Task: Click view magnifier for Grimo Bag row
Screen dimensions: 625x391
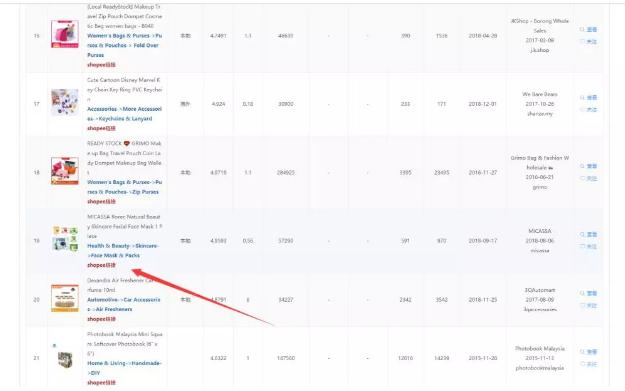Action: [x=588, y=166]
